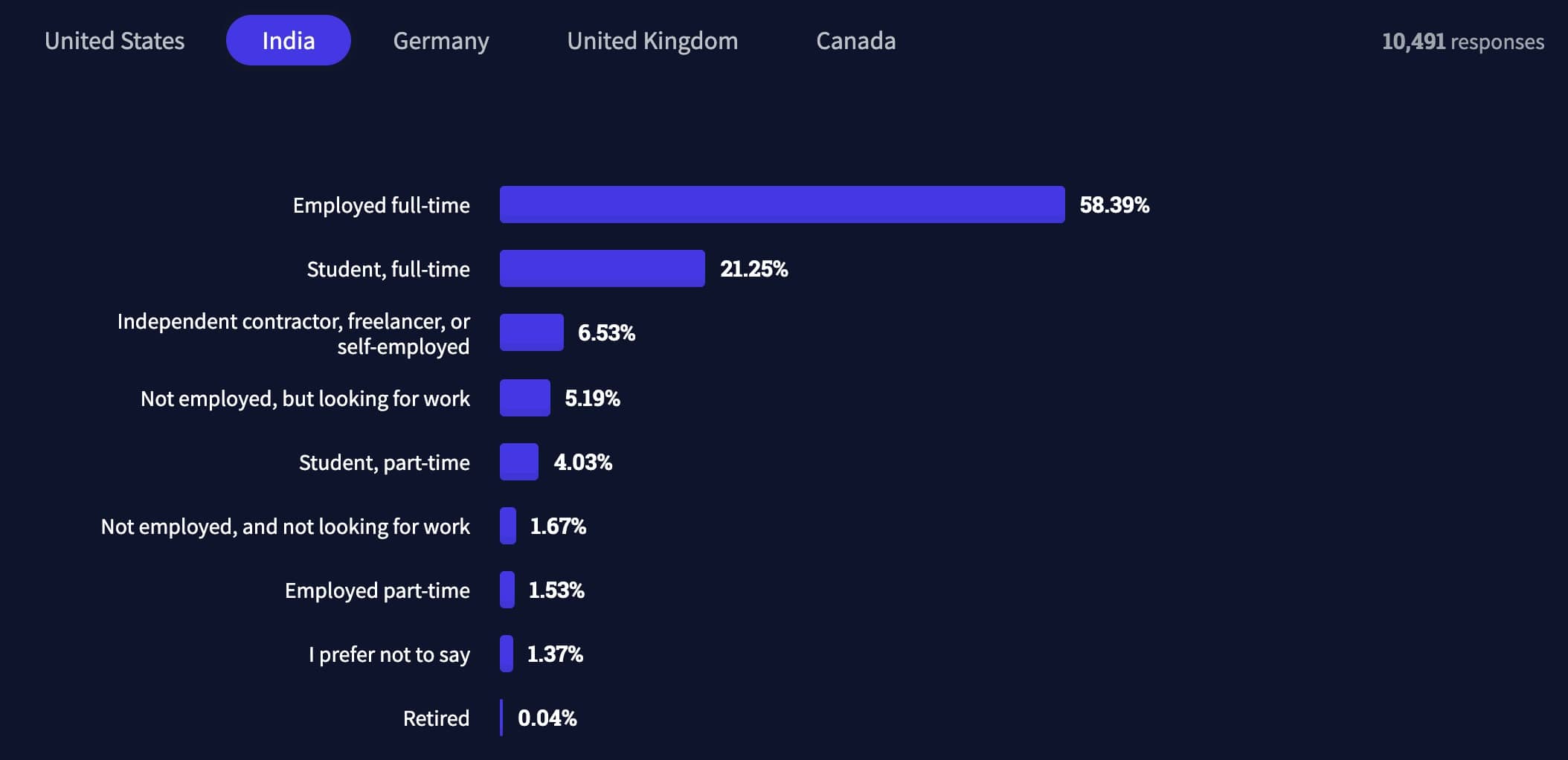Click the Independent contractor bar
1568x760 pixels.
click(x=531, y=332)
